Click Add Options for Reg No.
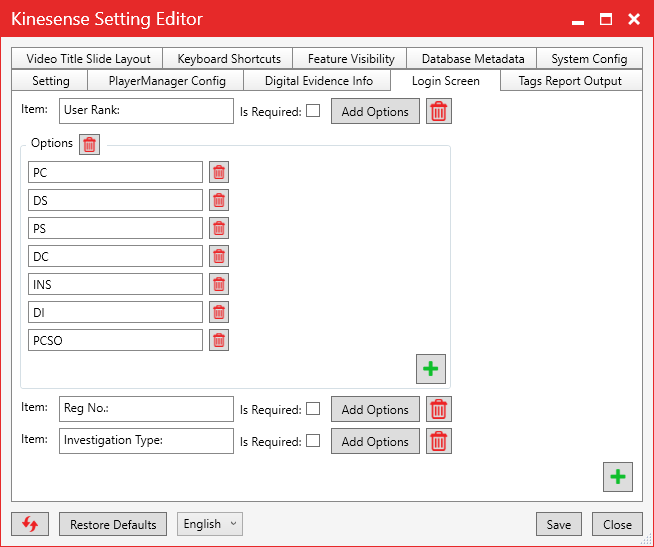Viewport: 654px width, 547px height. coord(375,409)
